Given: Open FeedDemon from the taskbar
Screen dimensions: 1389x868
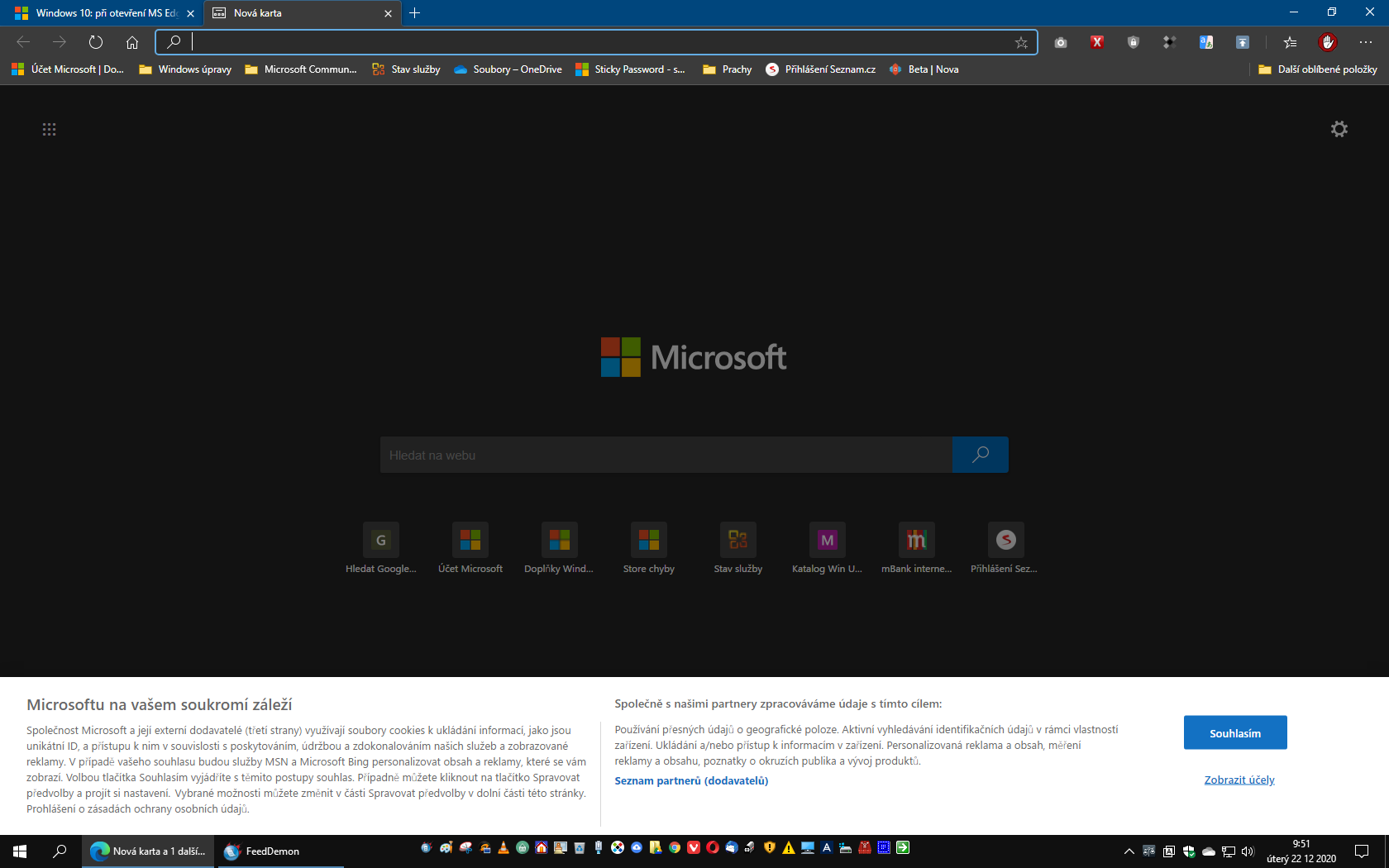Looking at the screenshot, I should (x=280, y=851).
